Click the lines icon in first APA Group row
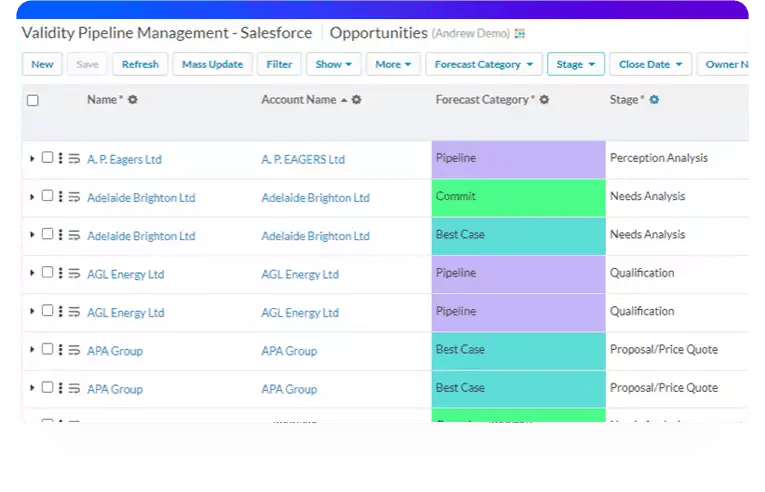This screenshot has height=492, width=765. (x=74, y=350)
